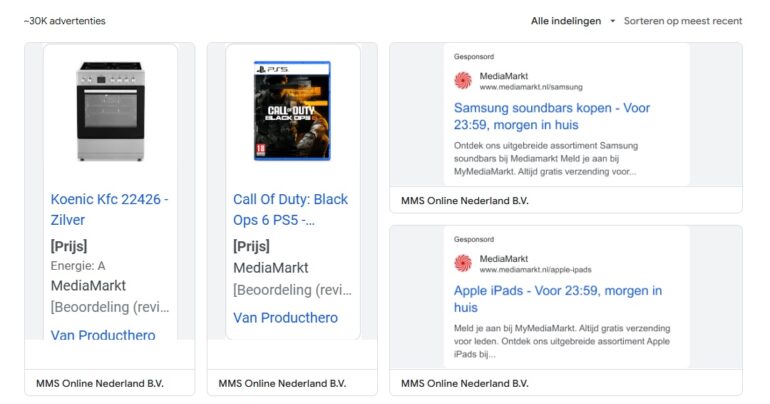Image resolution: width=770 pixels, height=404 pixels.
Task: Open the Call of Duty PS5 cover image
Action: coord(292,111)
